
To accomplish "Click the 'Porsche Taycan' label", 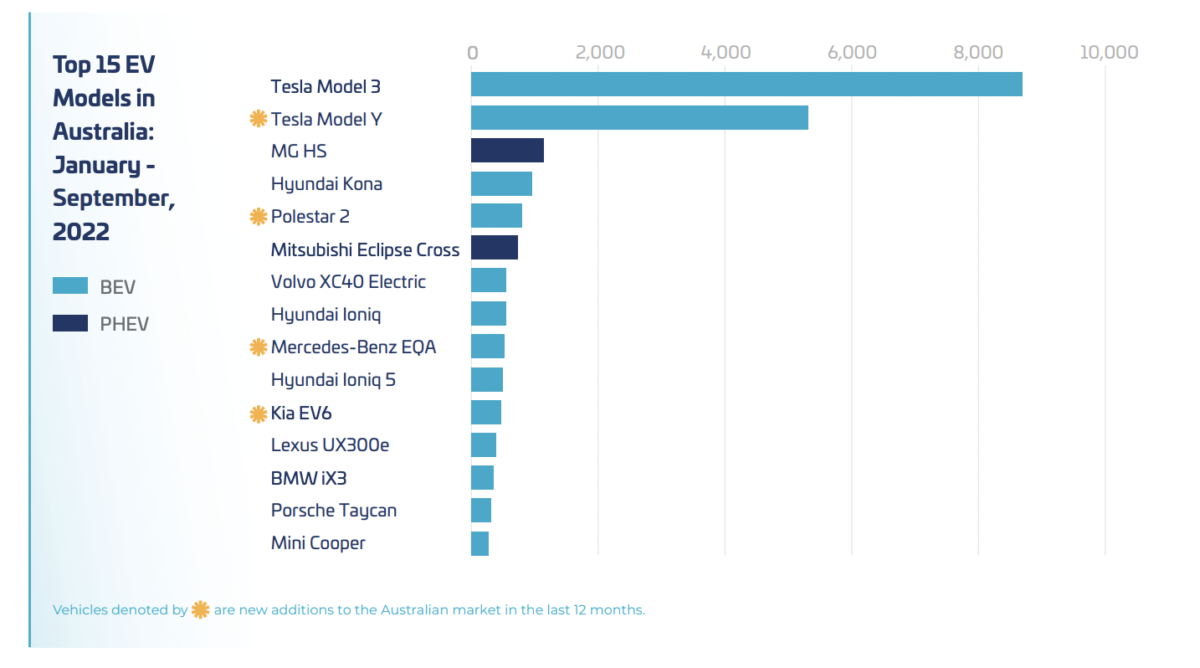I will 334,511.
